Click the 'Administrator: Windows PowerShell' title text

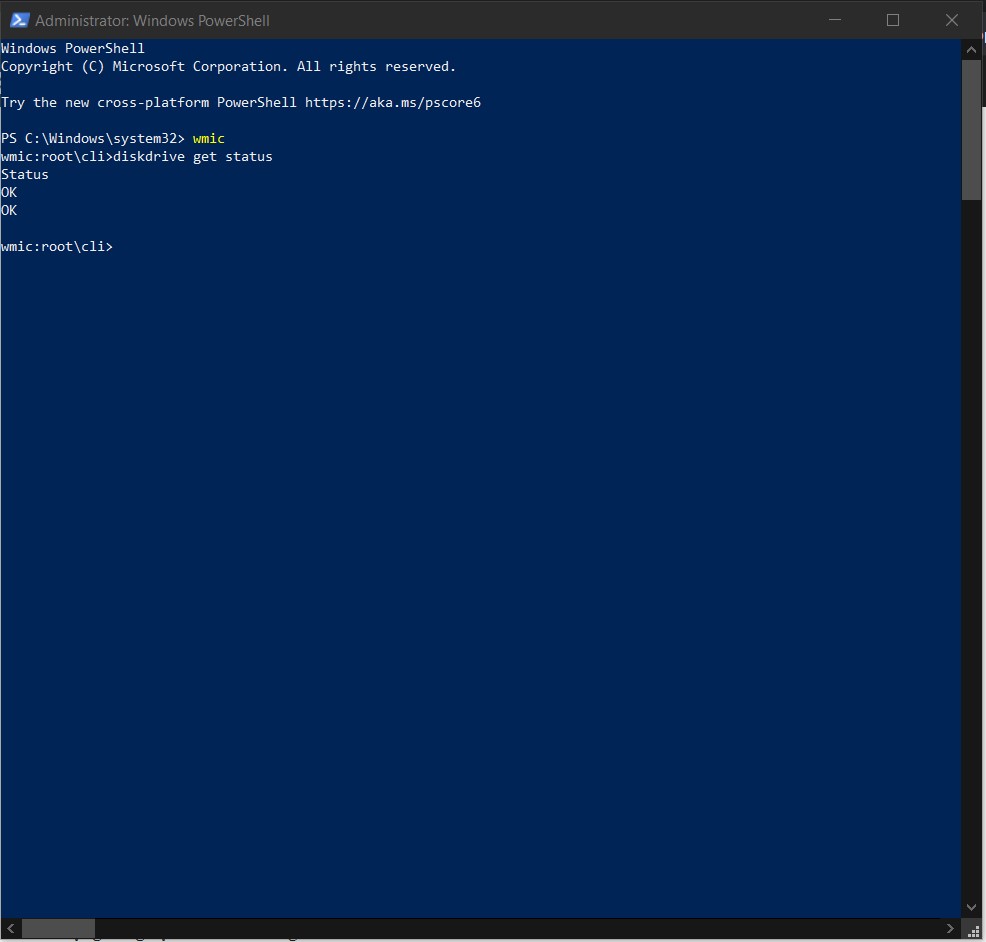click(152, 21)
